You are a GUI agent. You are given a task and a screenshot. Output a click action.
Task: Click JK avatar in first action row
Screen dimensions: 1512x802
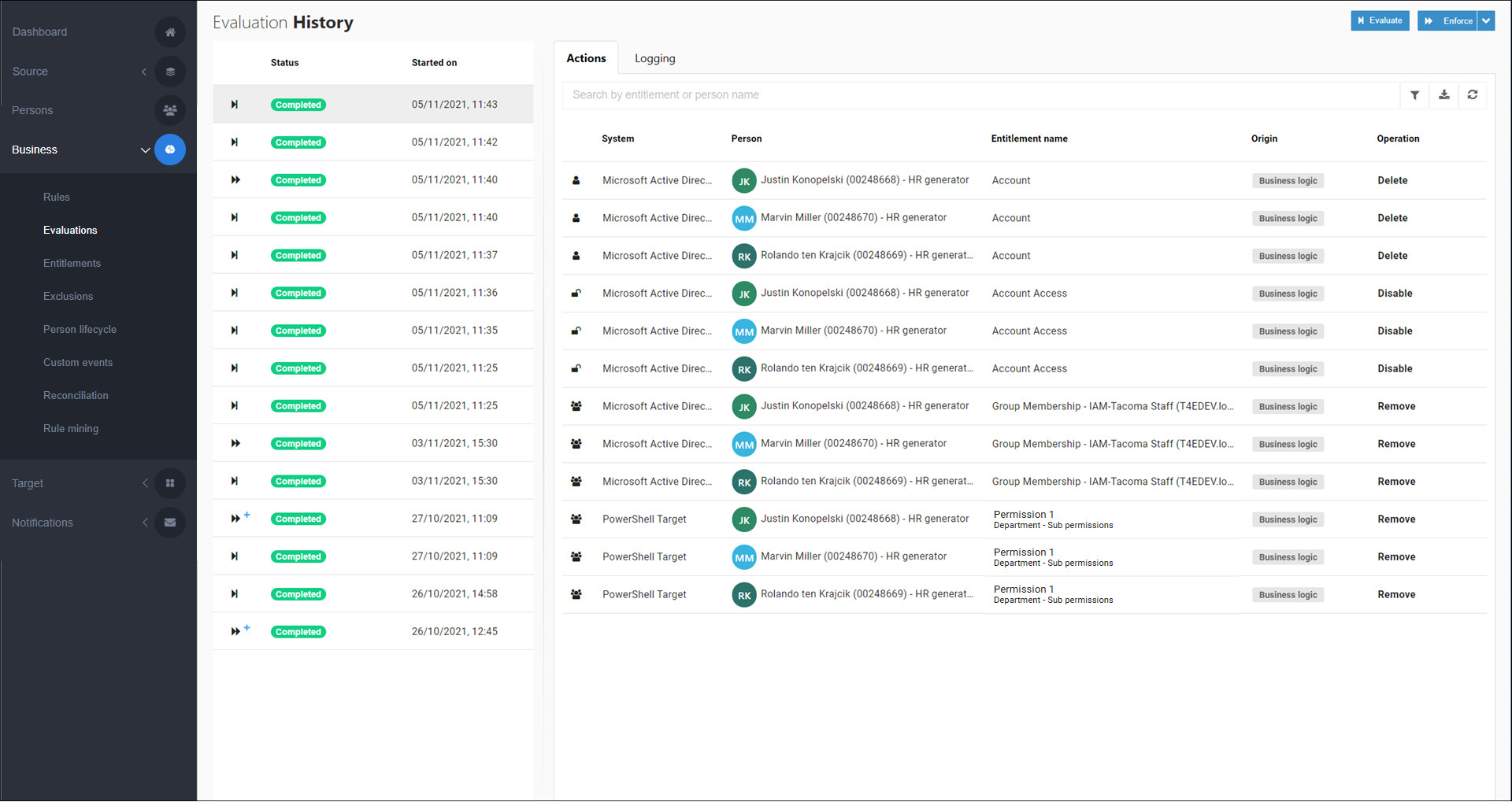coord(743,181)
